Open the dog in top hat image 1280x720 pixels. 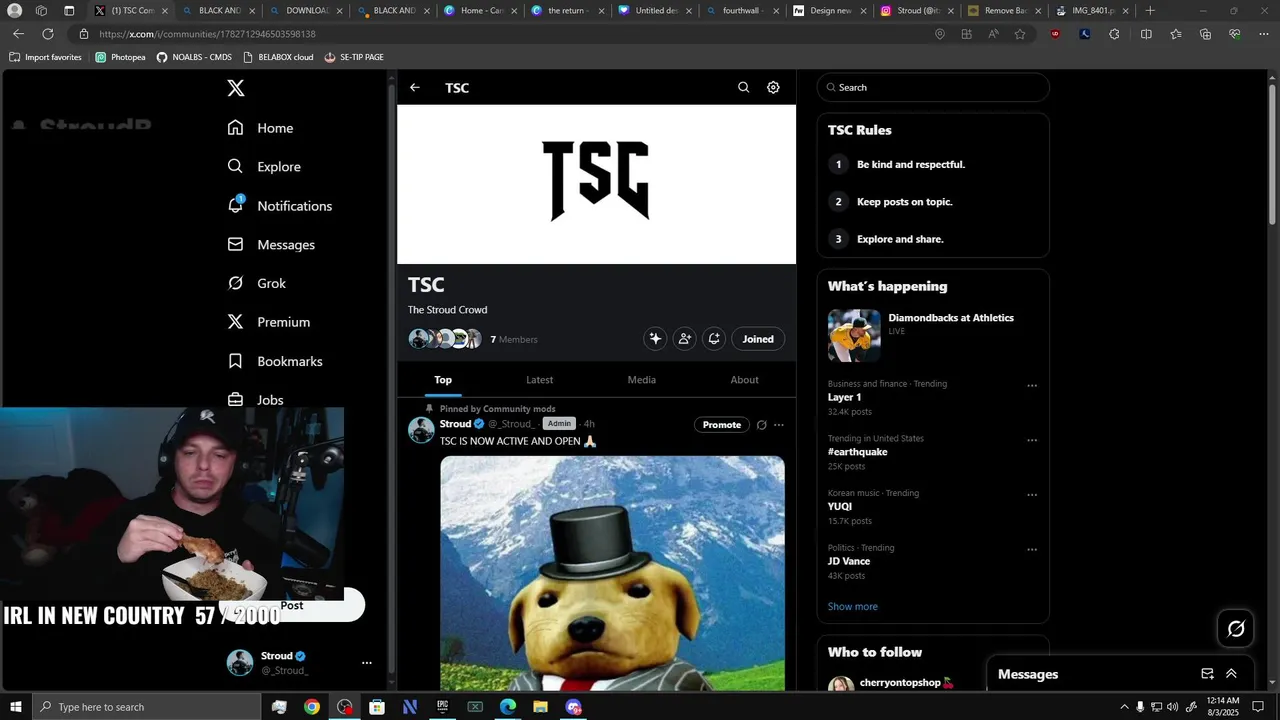(613, 573)
